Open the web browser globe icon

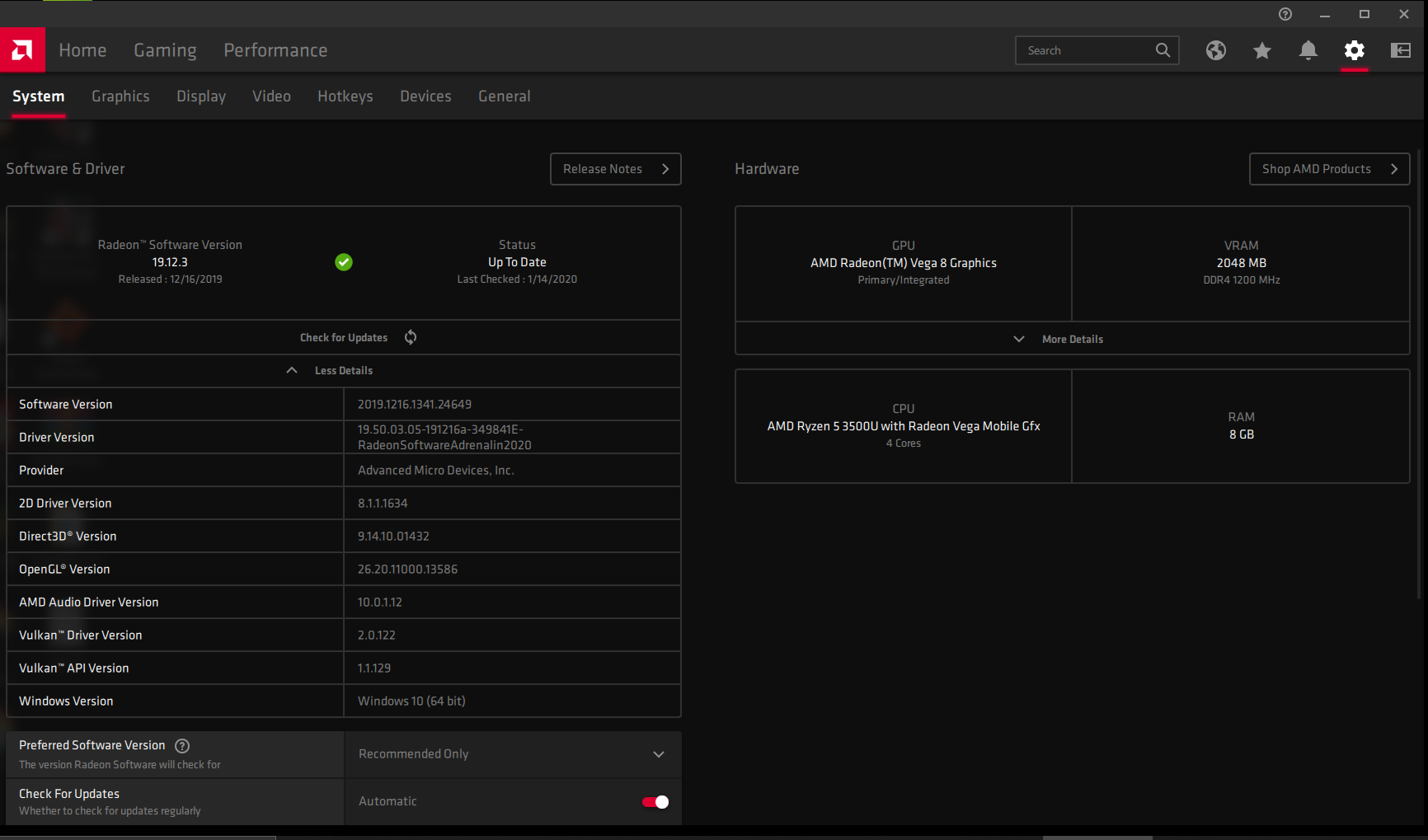point(1216,51)
